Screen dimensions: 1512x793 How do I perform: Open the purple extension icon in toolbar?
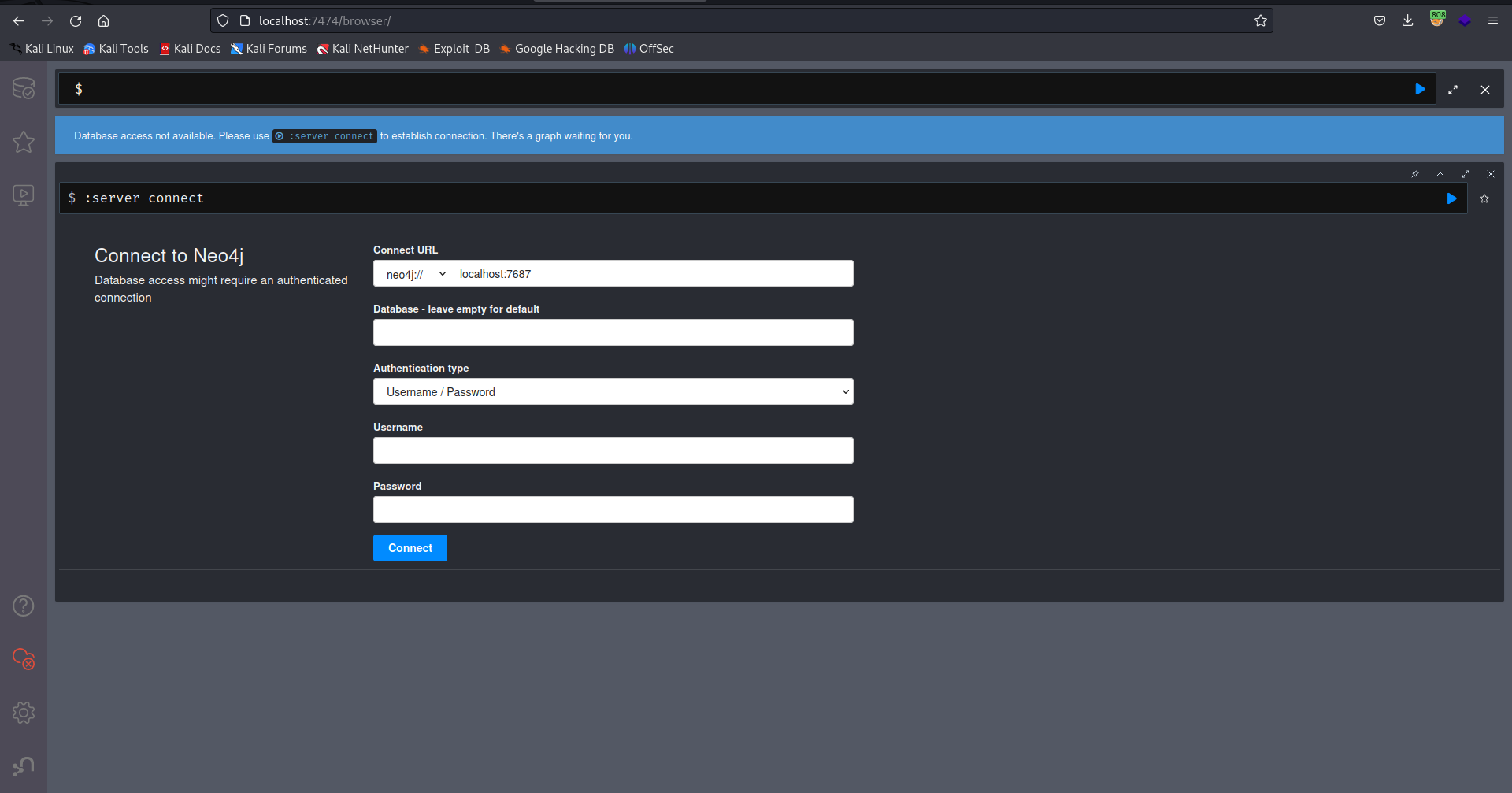1465,21
